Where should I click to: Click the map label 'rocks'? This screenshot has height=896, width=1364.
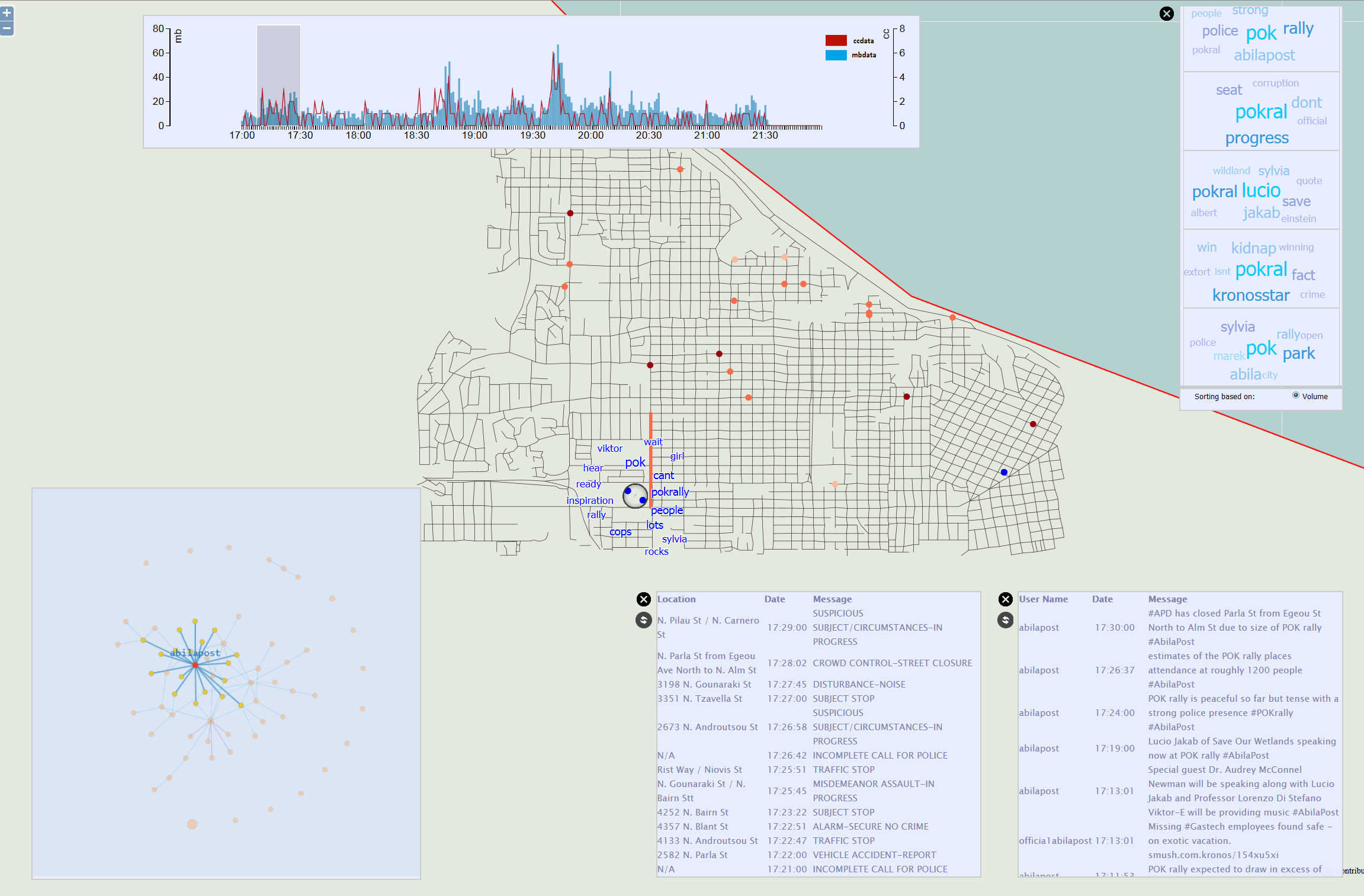click(x=656, y=551)
